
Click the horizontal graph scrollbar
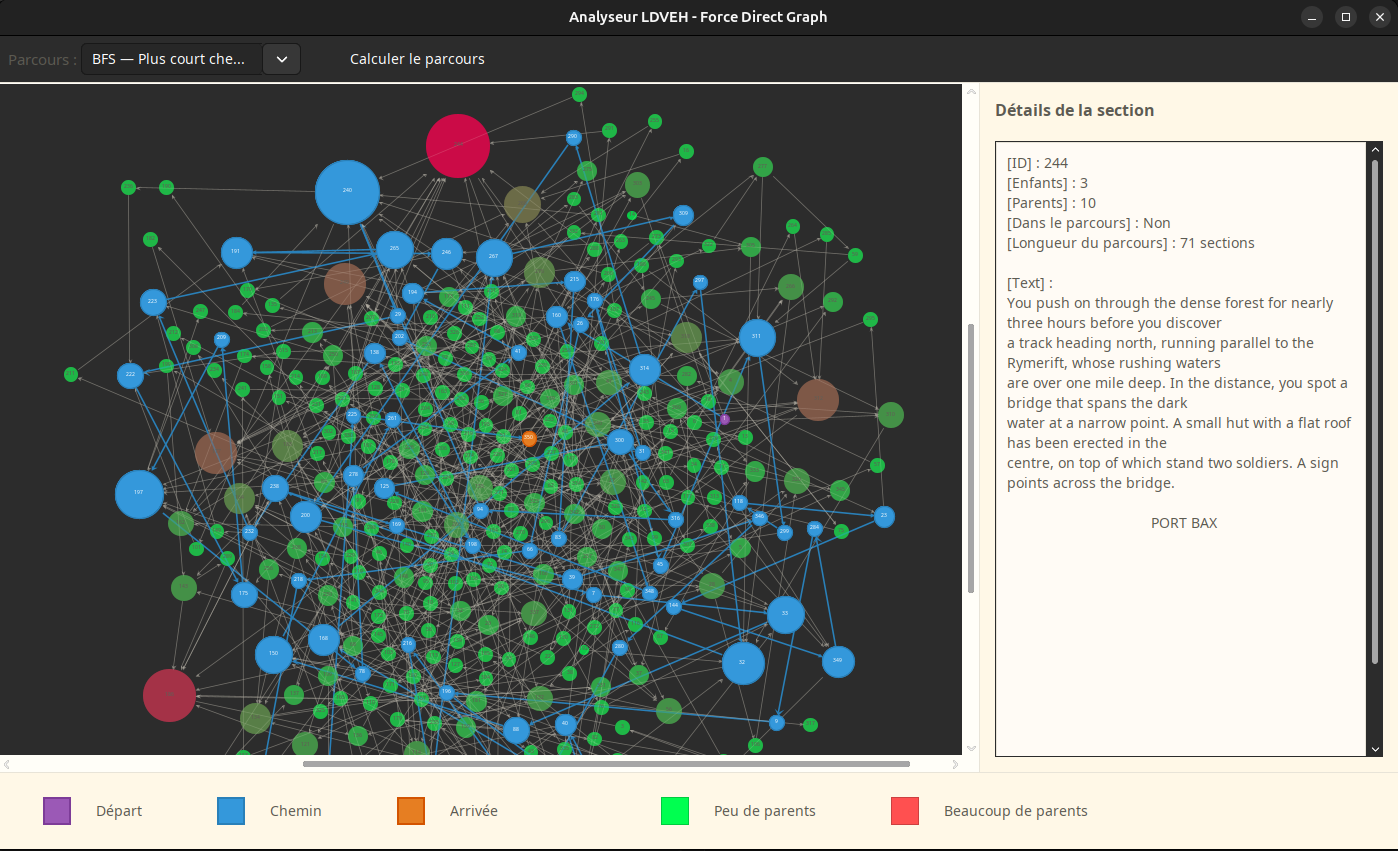(604, 764)
